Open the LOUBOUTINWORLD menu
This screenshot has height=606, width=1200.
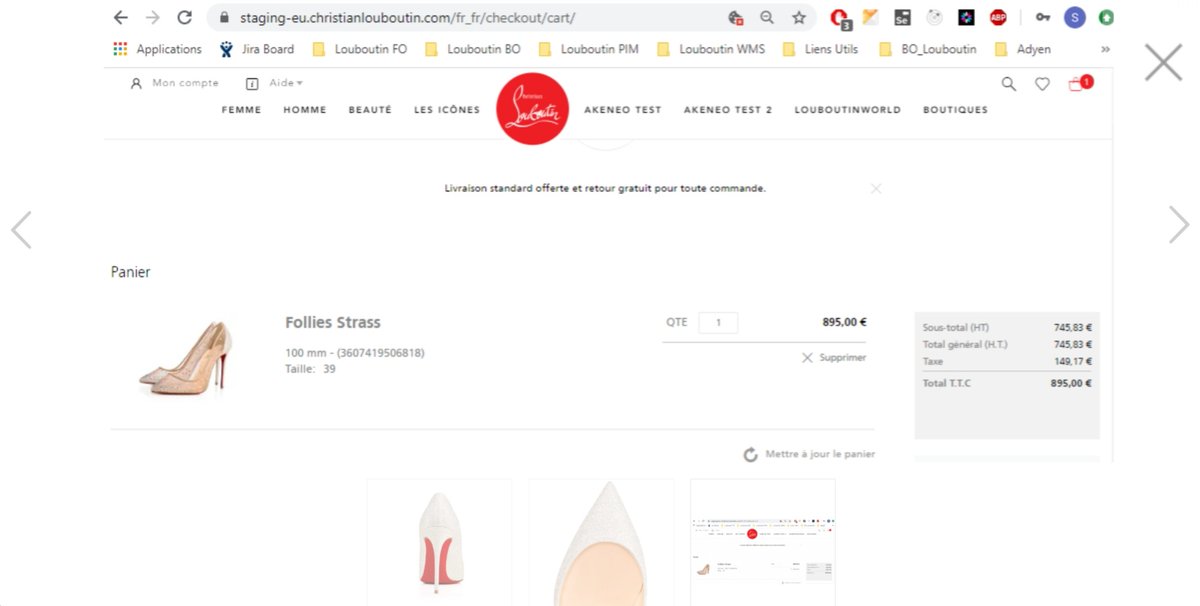tap(848, 110)
